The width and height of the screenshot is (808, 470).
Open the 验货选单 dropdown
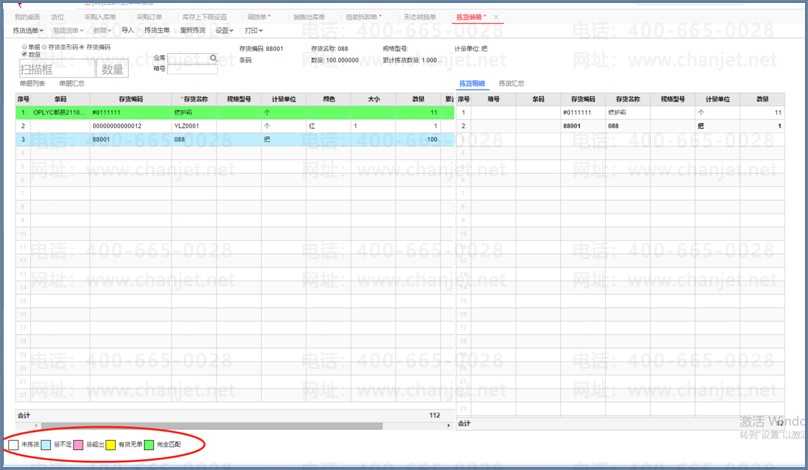[x=68, y=30]
